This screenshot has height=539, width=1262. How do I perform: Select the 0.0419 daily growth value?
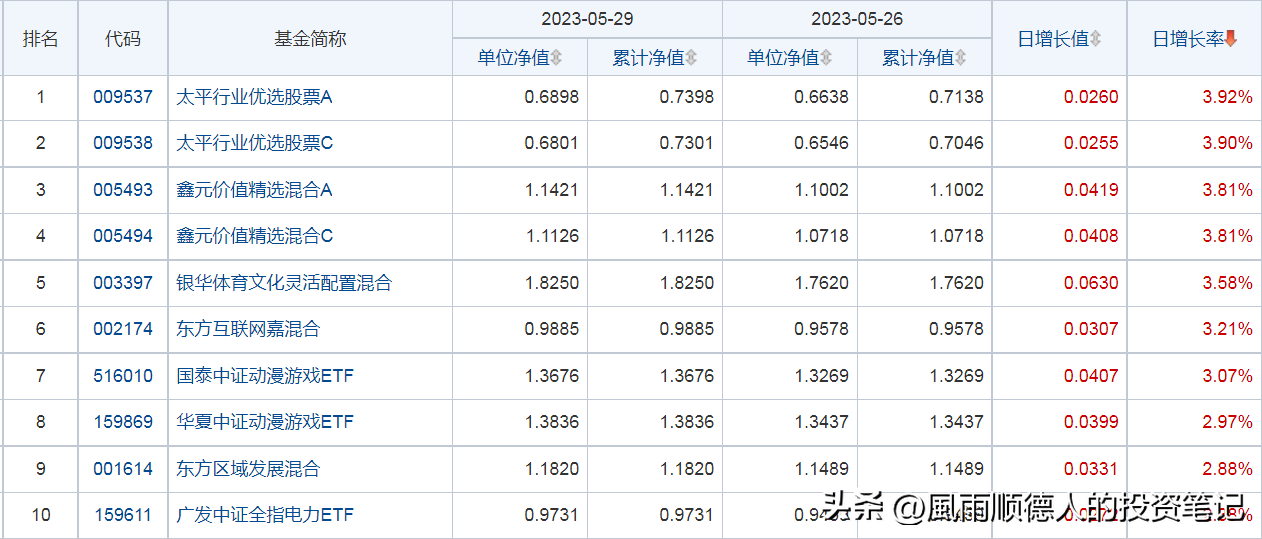click(1091, 190)
